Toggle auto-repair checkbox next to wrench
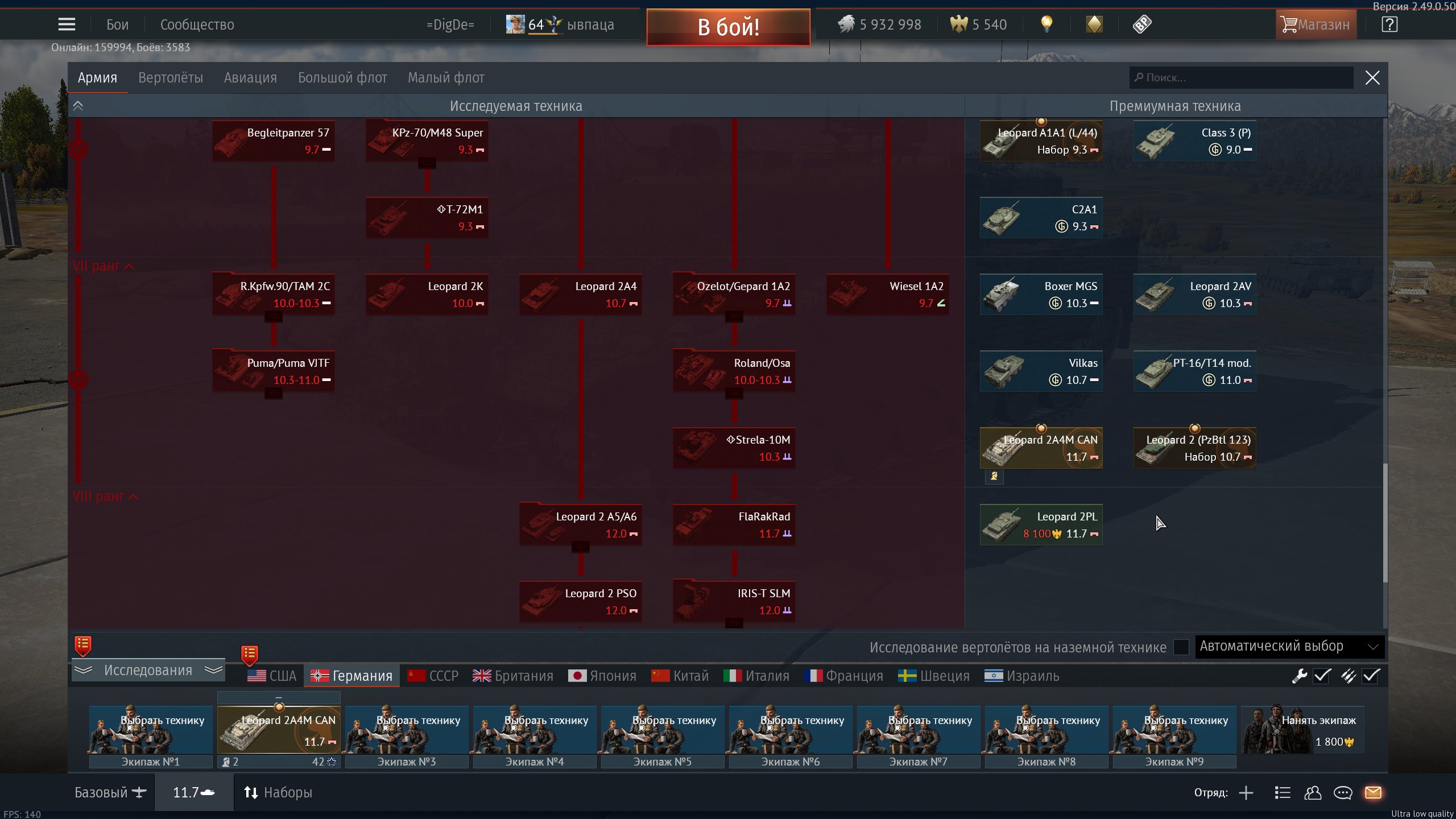Screen dimensions: 1456x819 [x=1322, y=676]
